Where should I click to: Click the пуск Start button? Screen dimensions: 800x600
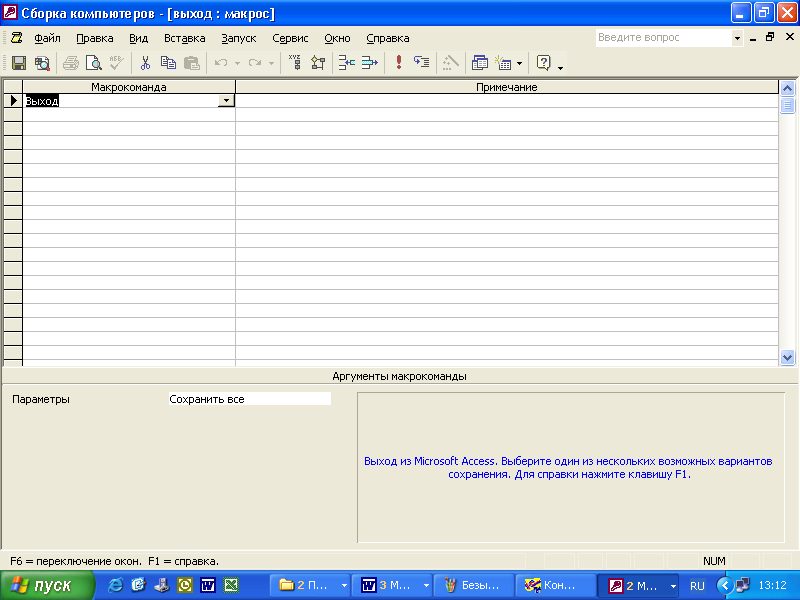(x=42, y=586)
